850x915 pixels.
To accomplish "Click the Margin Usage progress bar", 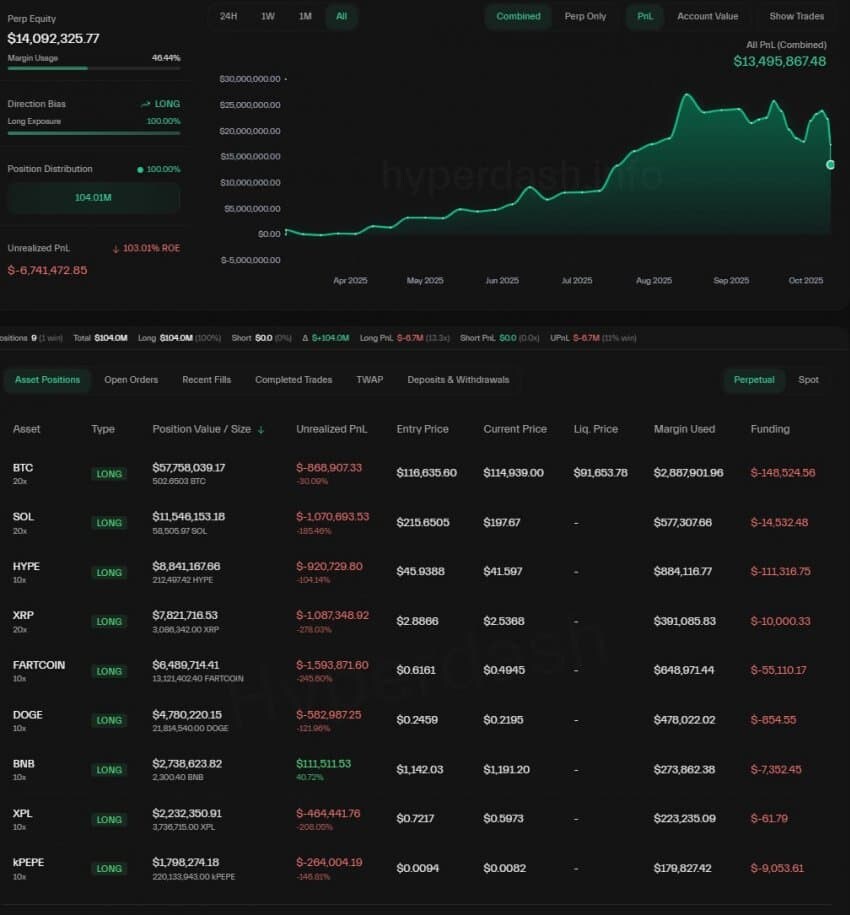I will click(94, 69).
